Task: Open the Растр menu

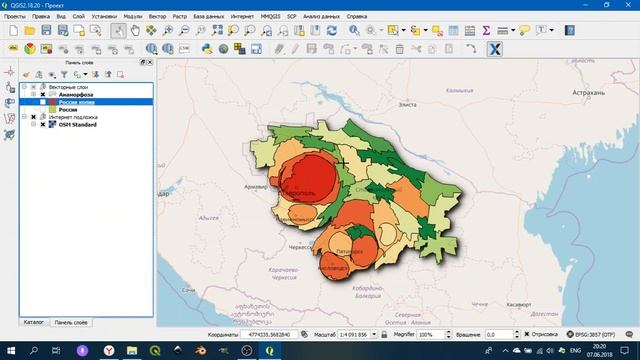Action: coord(180,16)
